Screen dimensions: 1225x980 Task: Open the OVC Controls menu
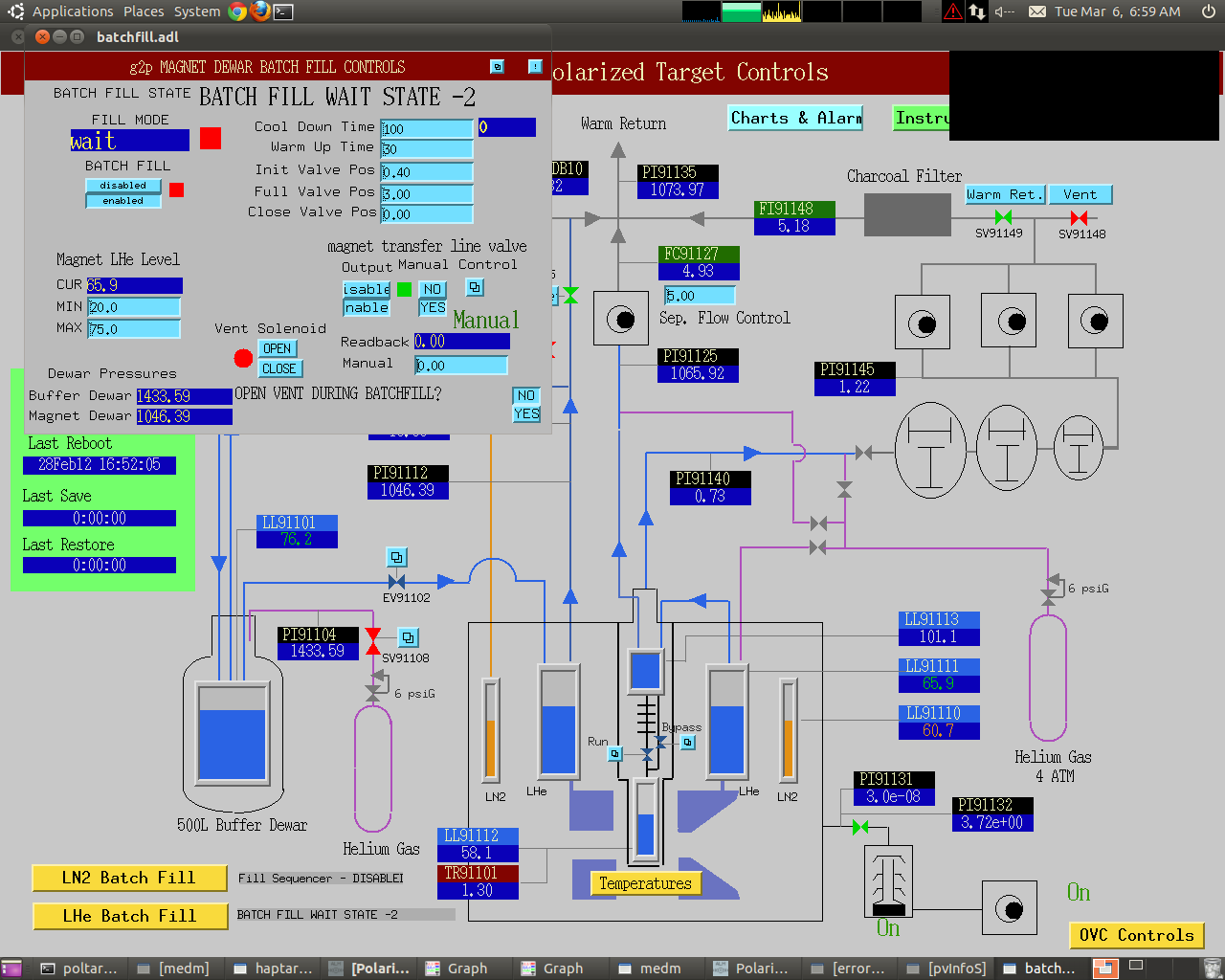pos(1136,935)
